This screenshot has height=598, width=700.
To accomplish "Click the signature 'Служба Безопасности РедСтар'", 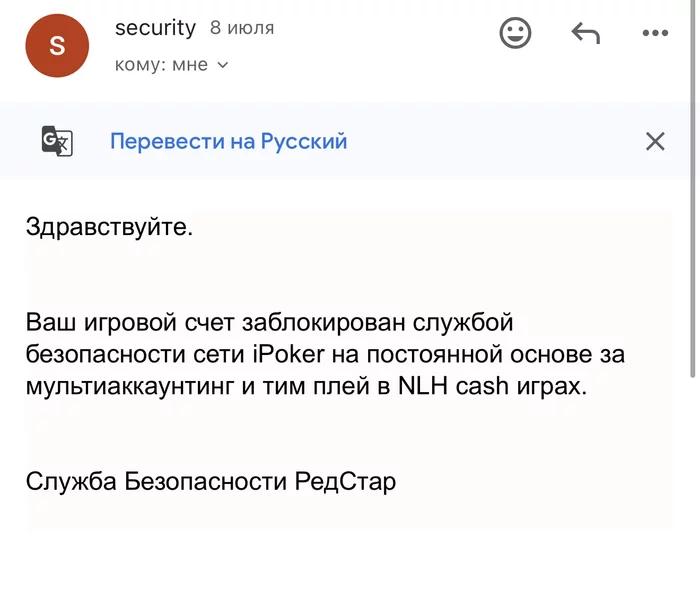I will (211, 482).
